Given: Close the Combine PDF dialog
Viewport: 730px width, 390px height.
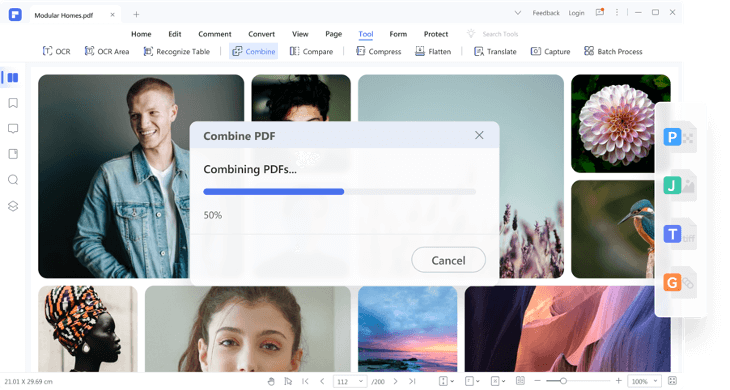Looking at the screenshot, I should click(x=479, y=135).
